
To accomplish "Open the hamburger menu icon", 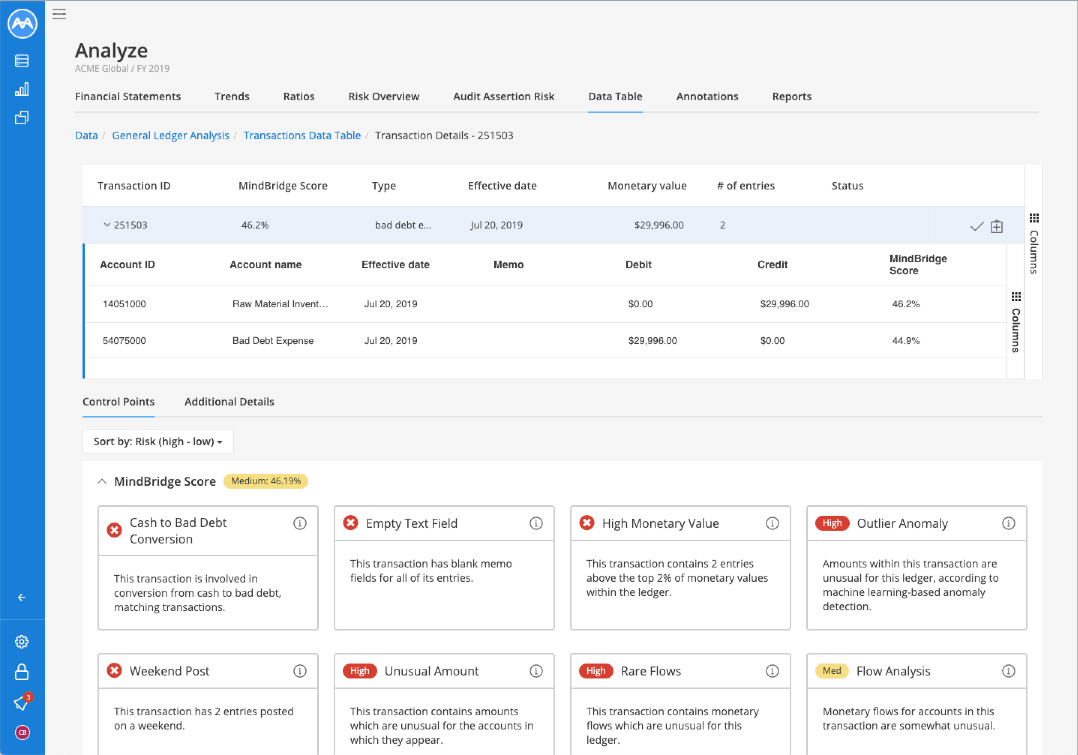I will pos(59,14).
